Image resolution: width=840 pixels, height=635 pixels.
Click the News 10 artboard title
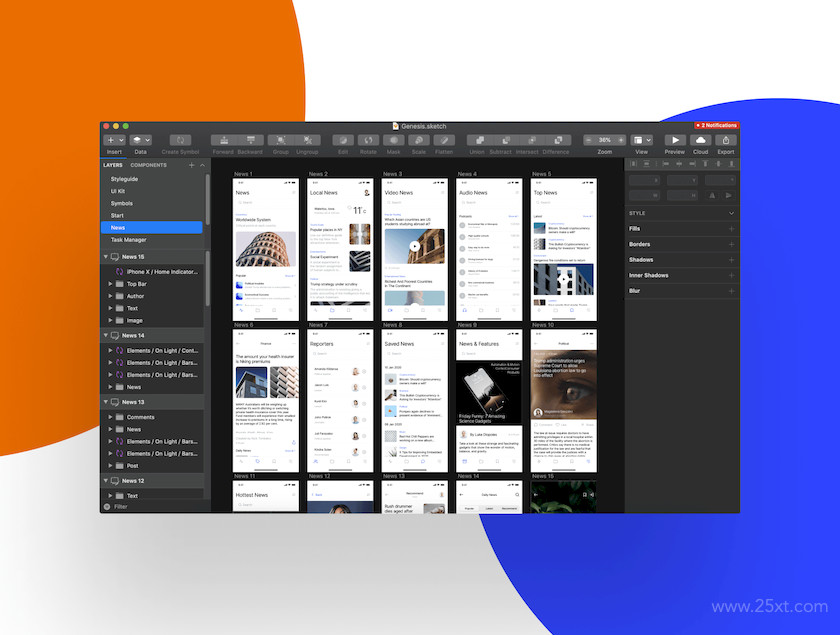pyautogui.click(x=543, y=325)
